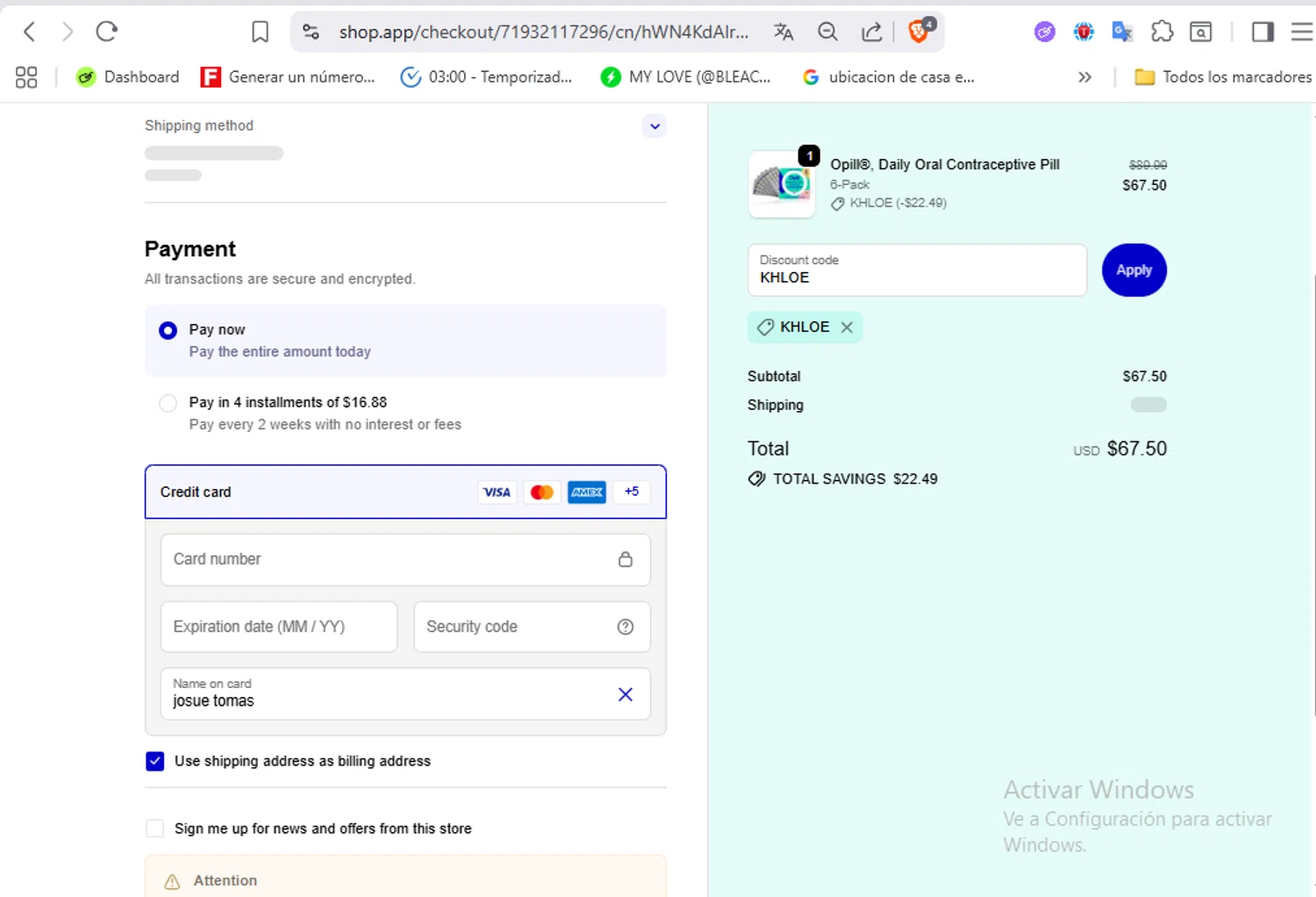Click the Subtotal $67.50 value
Viewport: 1316px width, 897px height.
coord(1145,377)
